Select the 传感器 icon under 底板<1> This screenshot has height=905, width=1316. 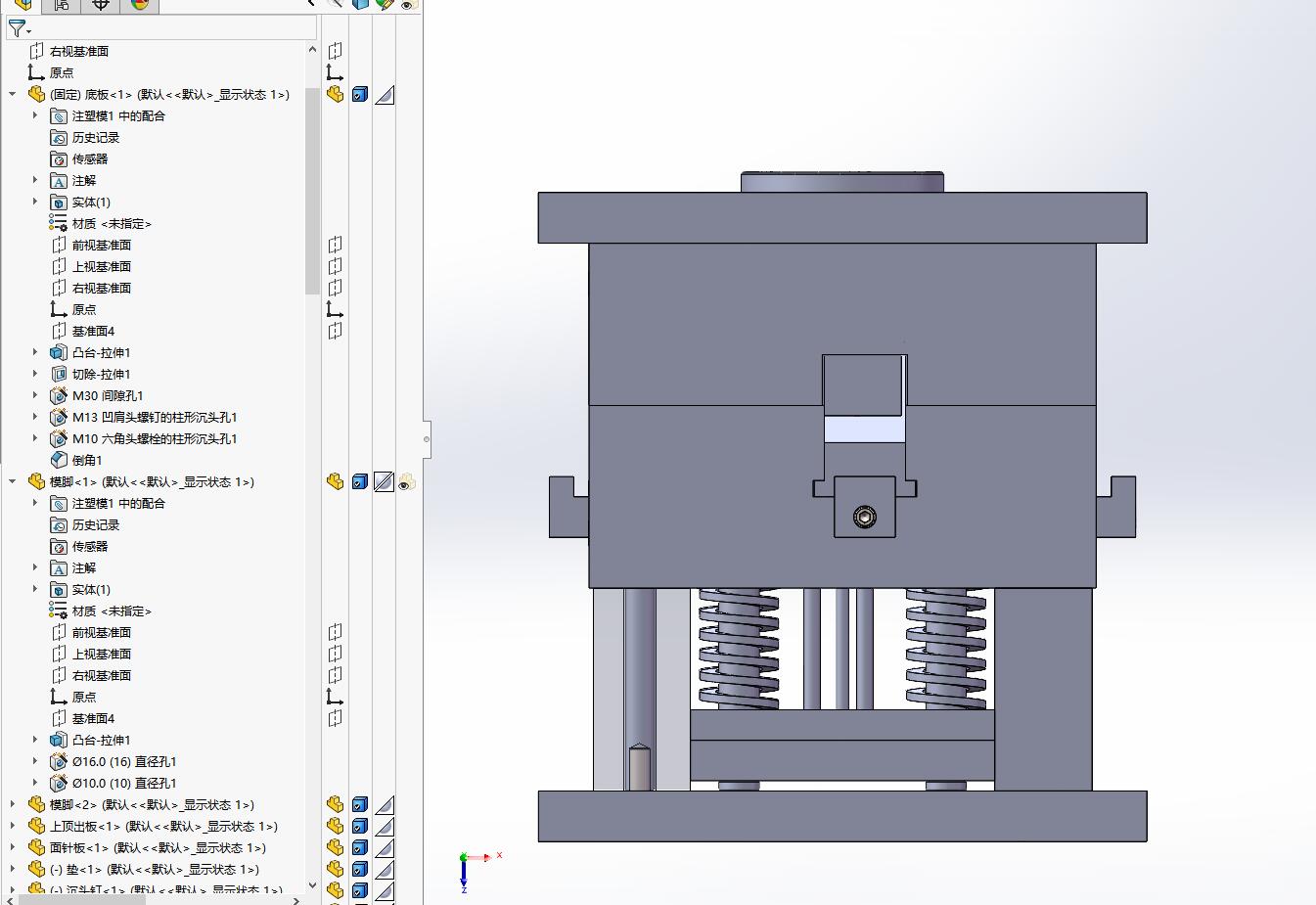(x=59, y=159)
